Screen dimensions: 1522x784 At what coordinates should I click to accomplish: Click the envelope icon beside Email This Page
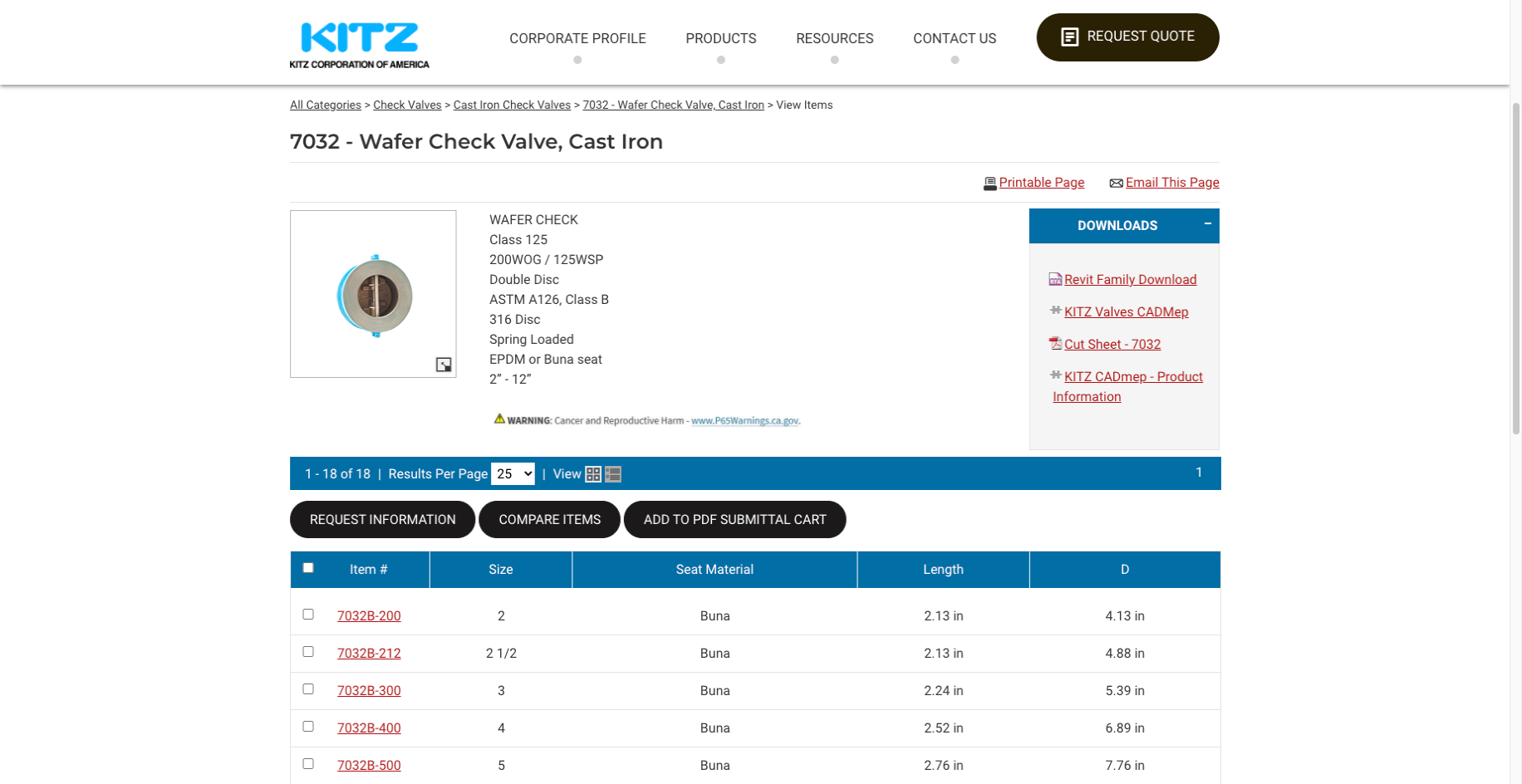tap(1116, 184)
